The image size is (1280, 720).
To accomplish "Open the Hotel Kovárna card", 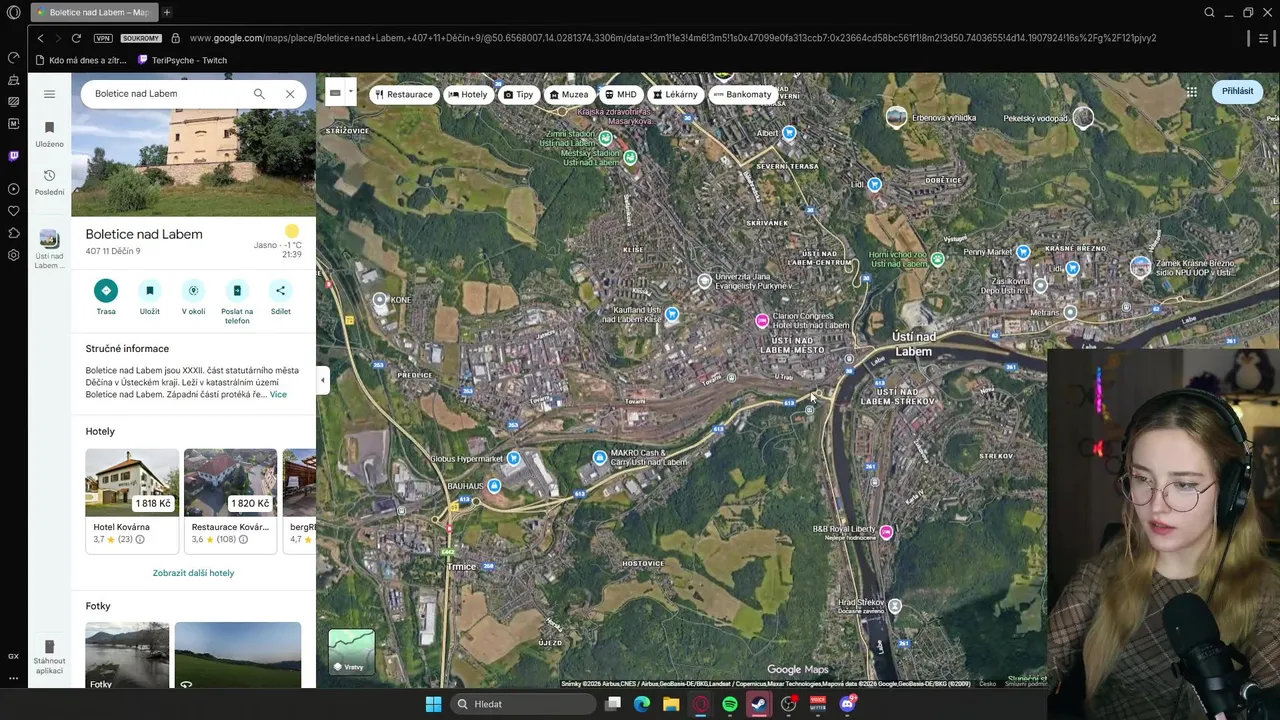I will click(132, 501).
